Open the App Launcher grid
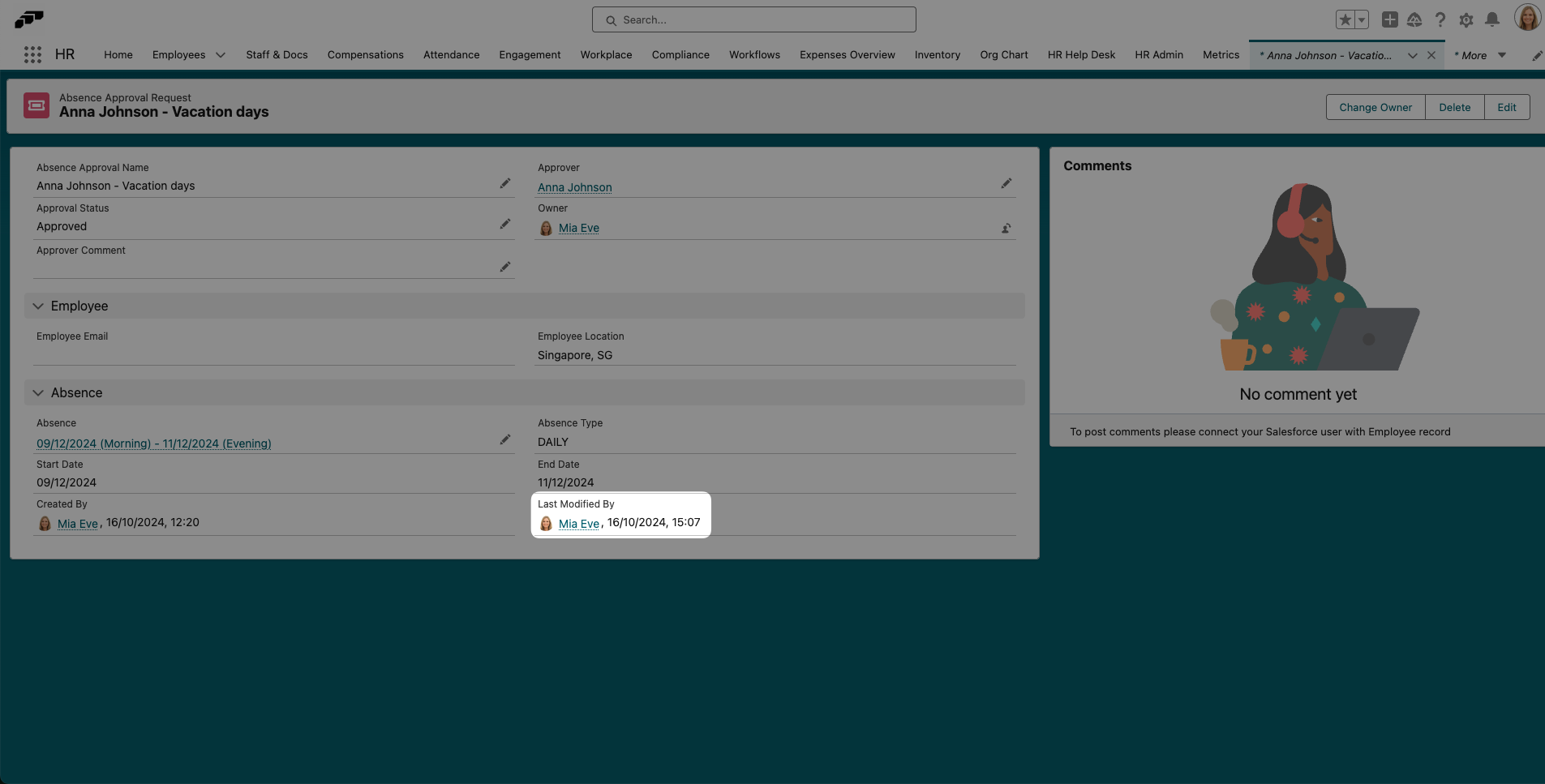Viewport: 1545px width, 784px height. tap(32, 54)
